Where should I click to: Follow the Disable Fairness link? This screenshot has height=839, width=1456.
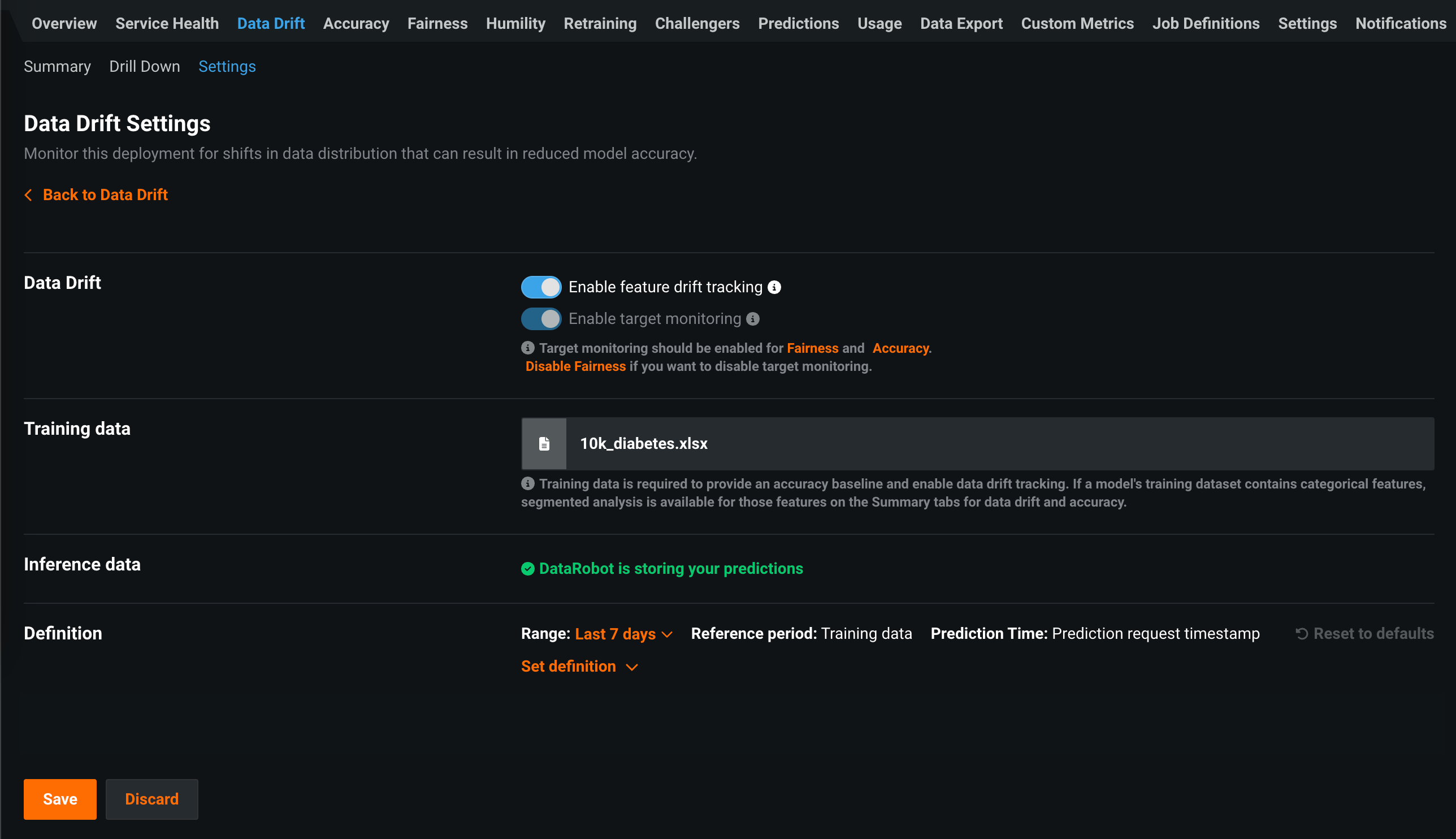tap(575, 366)
